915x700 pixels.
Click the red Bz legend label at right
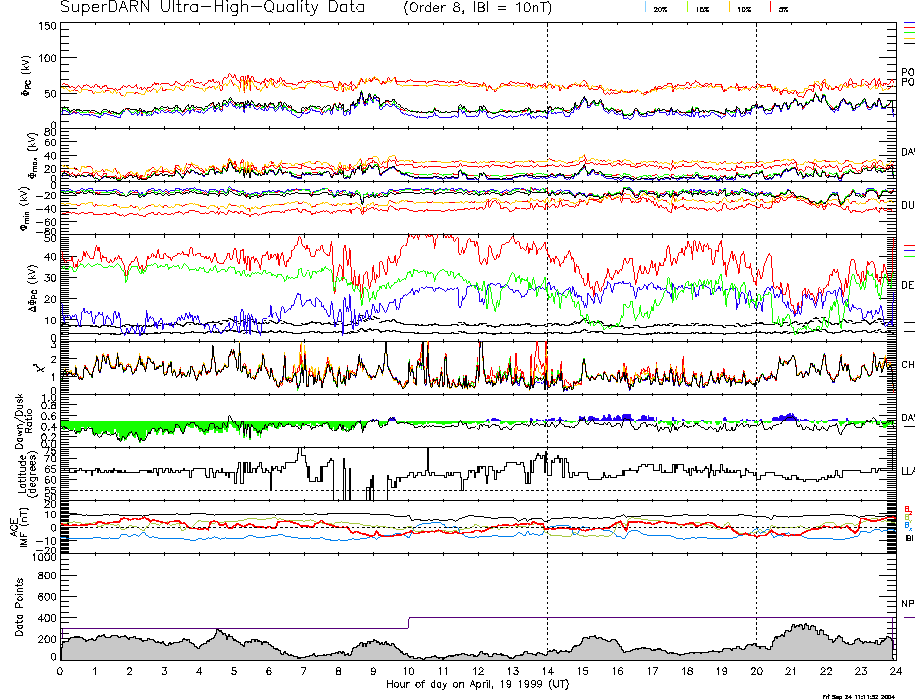coord(907,509)
